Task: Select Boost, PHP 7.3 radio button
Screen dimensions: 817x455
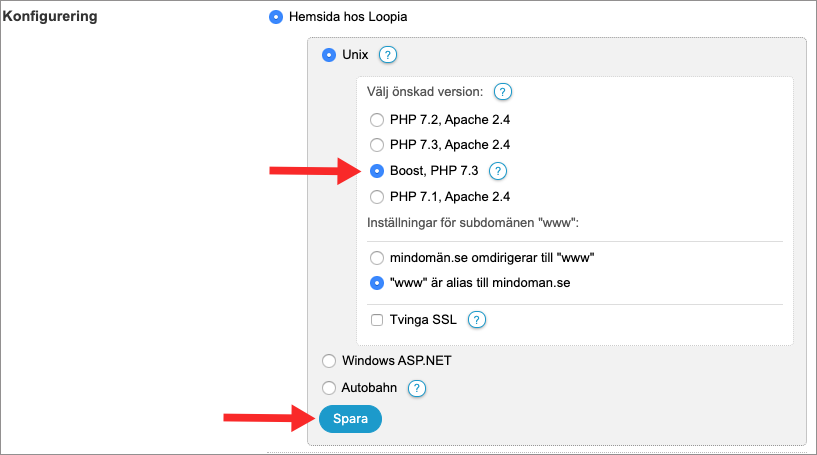Action: coord(377,171)
